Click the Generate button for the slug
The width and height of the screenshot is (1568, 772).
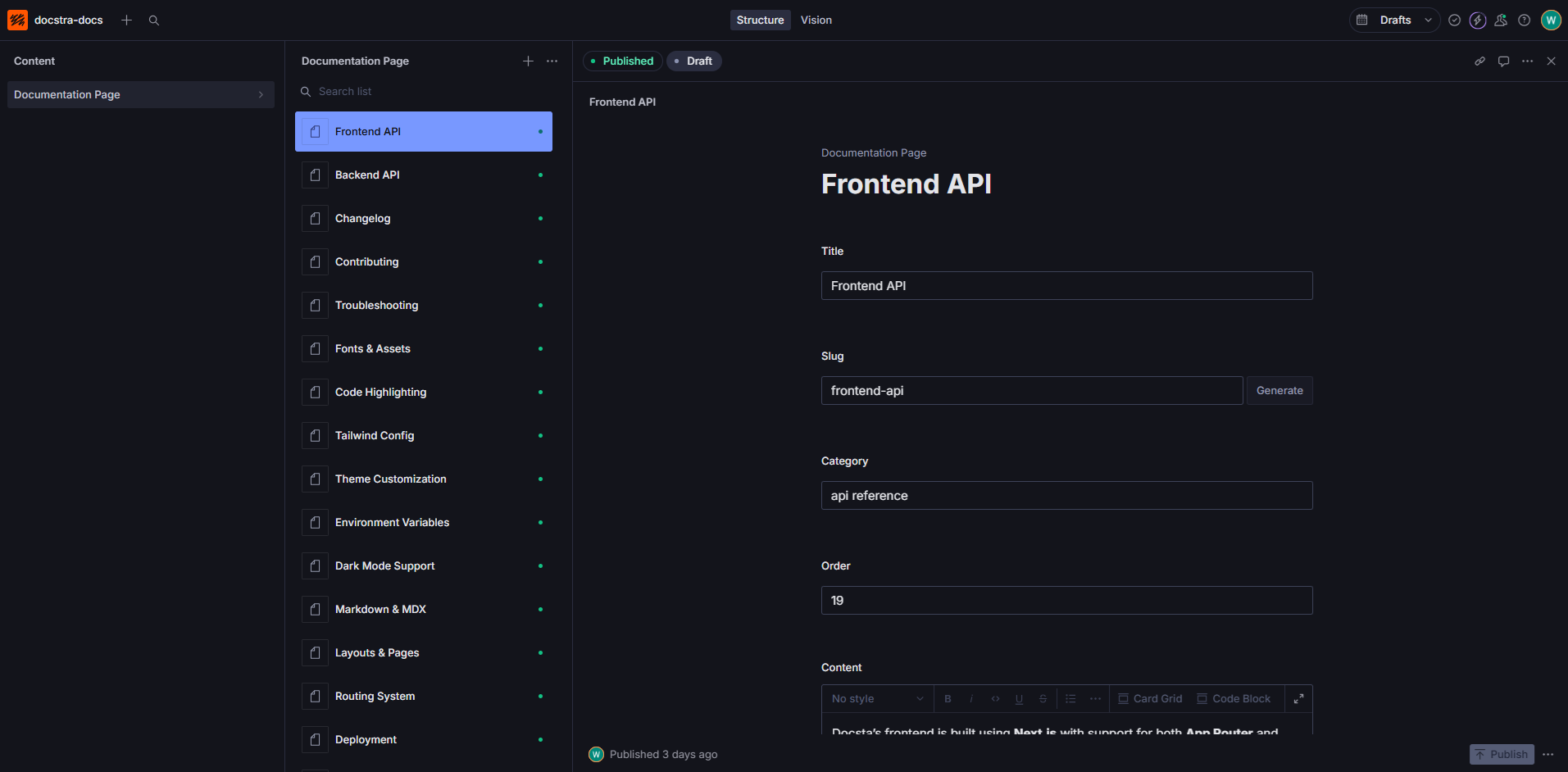1279,390
